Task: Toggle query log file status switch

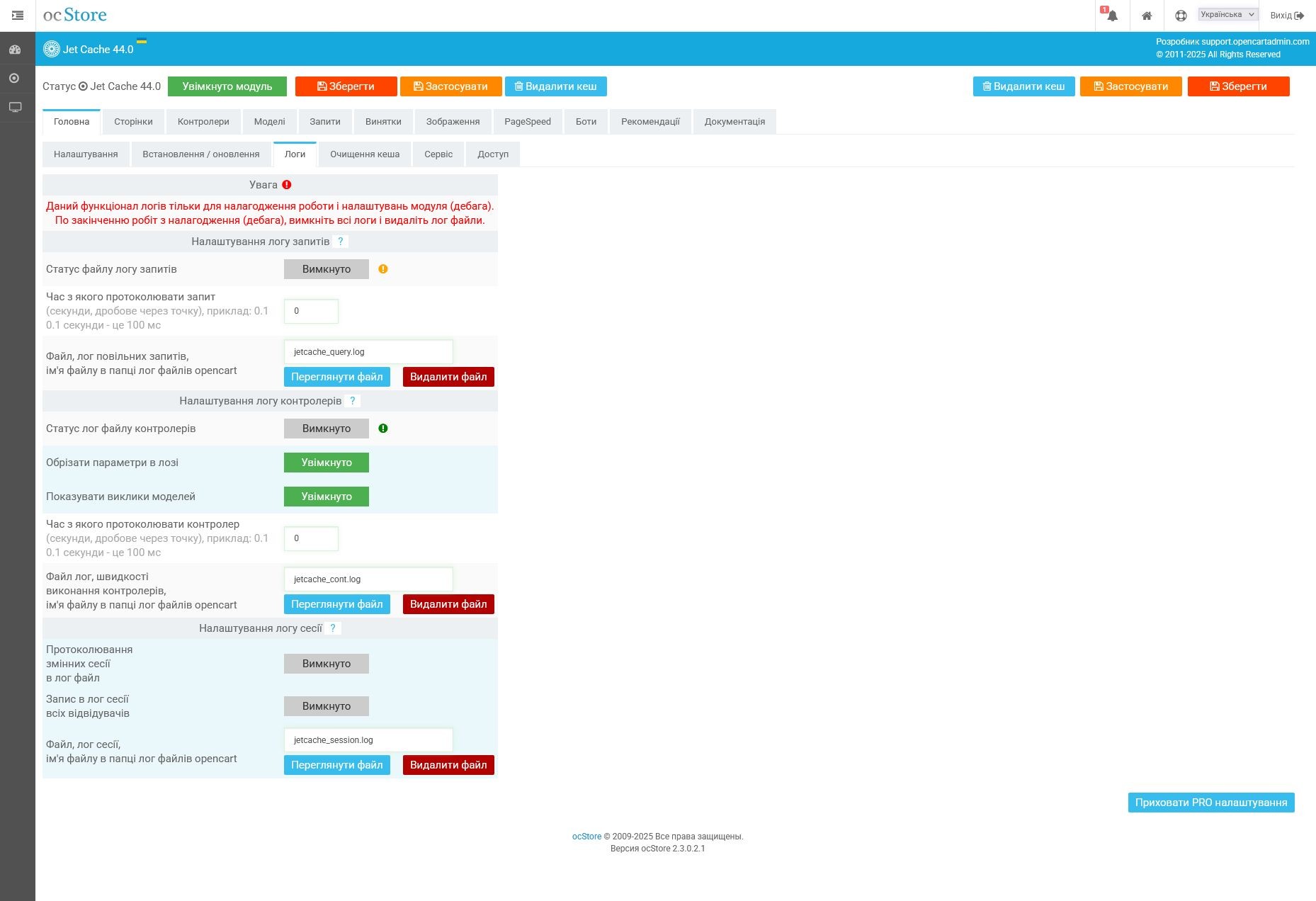Action: [327, 269]
